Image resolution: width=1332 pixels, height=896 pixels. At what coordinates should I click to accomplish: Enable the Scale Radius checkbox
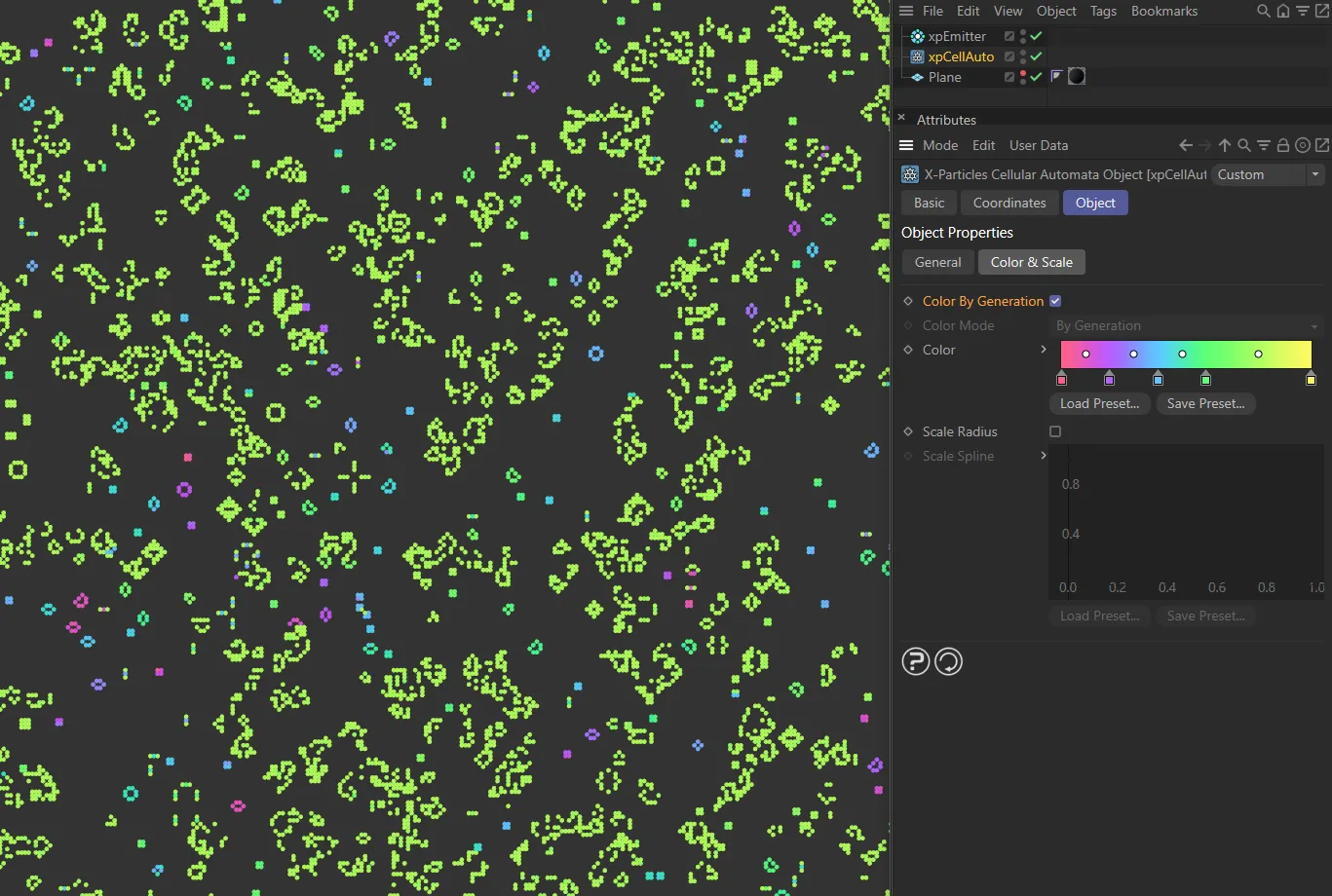coord(1055,431)
